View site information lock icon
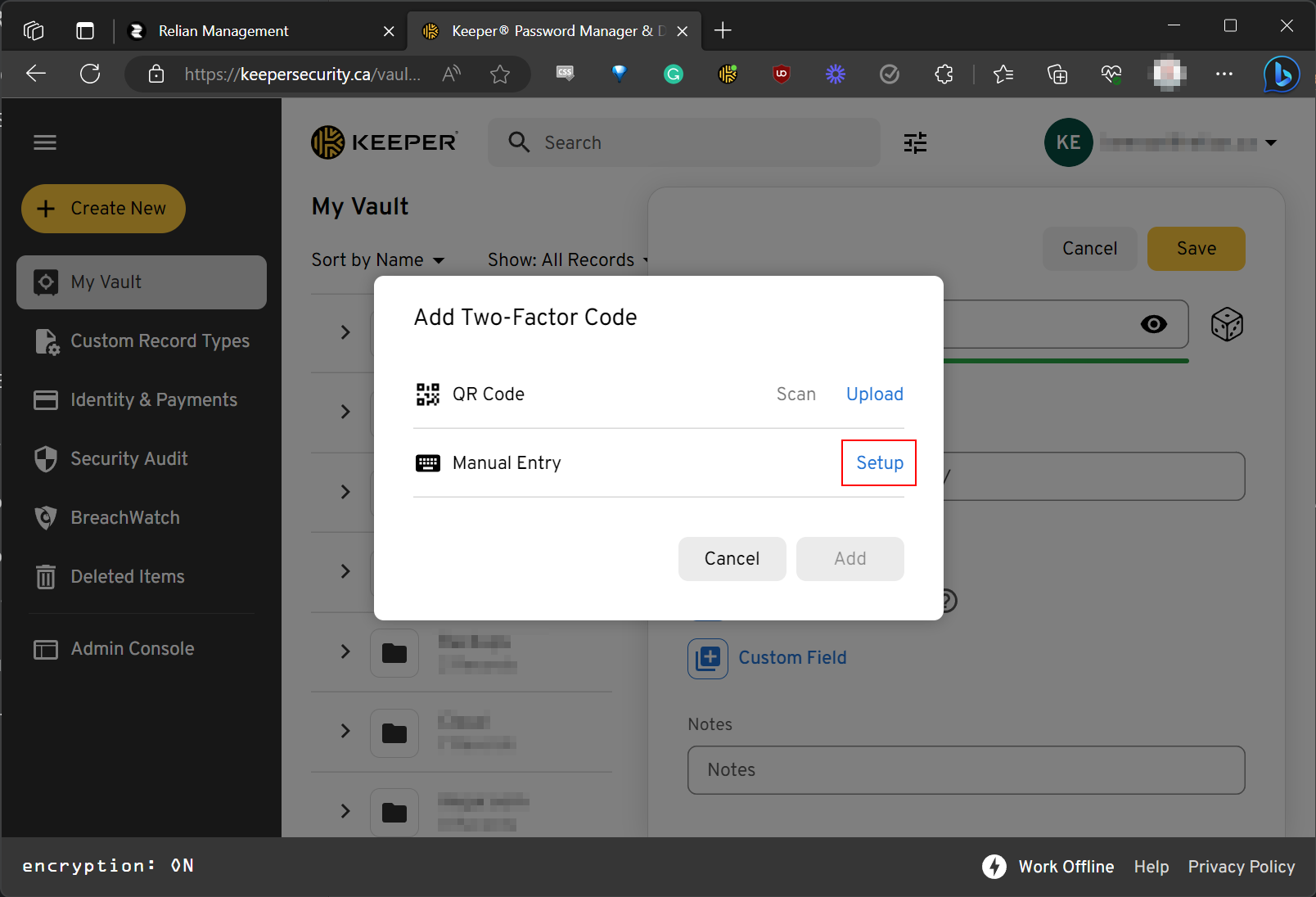1316x897 pixels. (x=156, y=74)
